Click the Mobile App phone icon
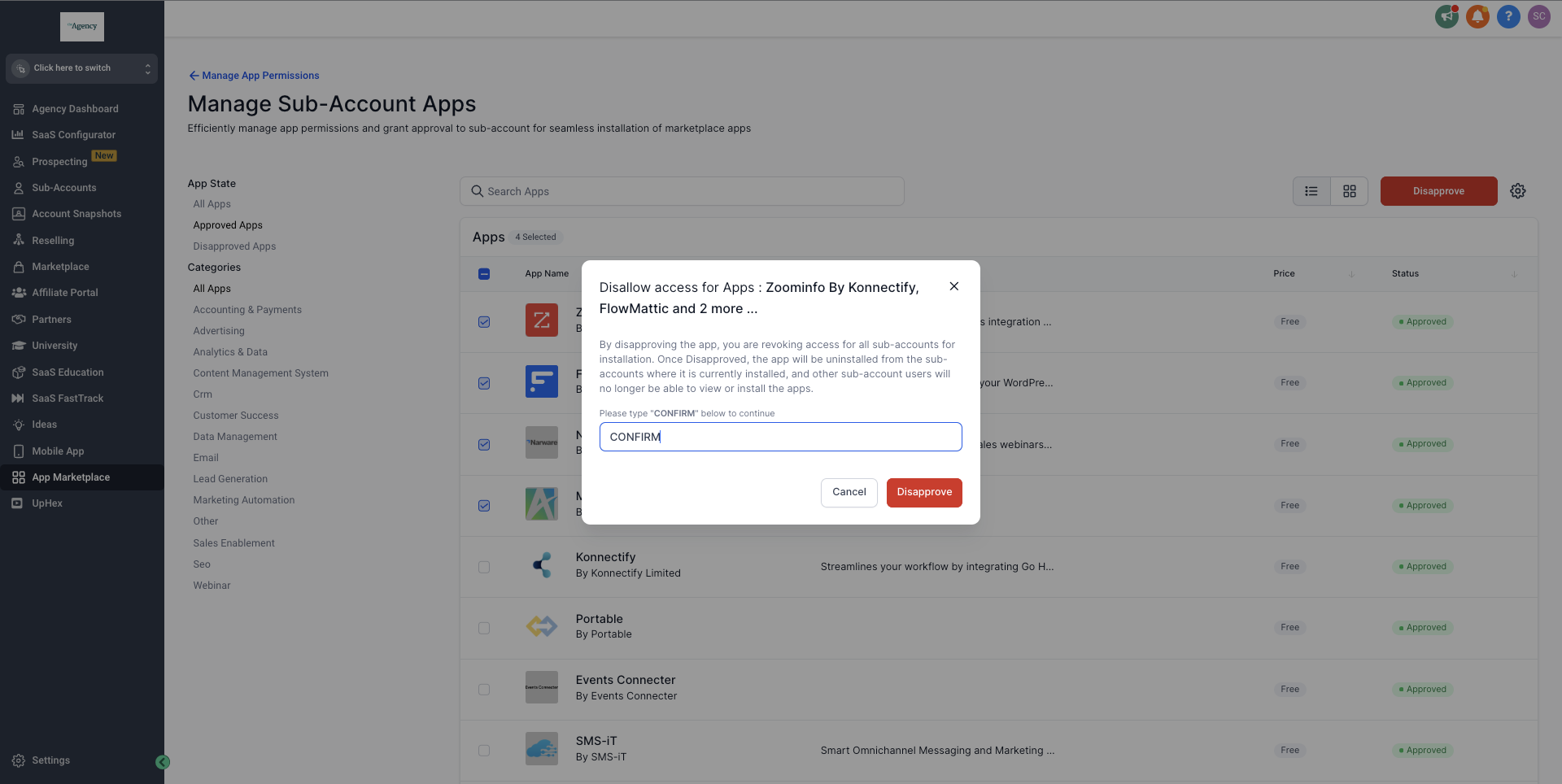This screenshot has height=784, width=1562. click(19, 451)
